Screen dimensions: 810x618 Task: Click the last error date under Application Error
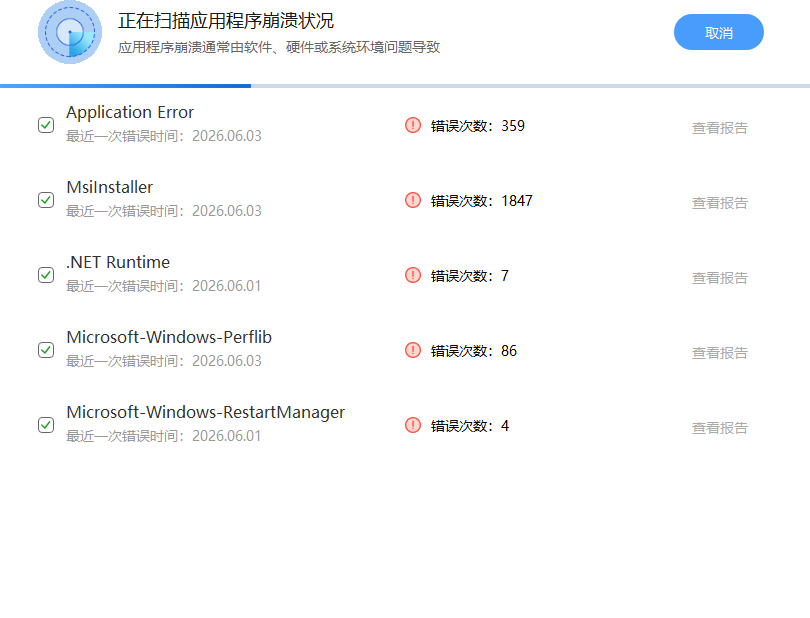pos(164,136)
